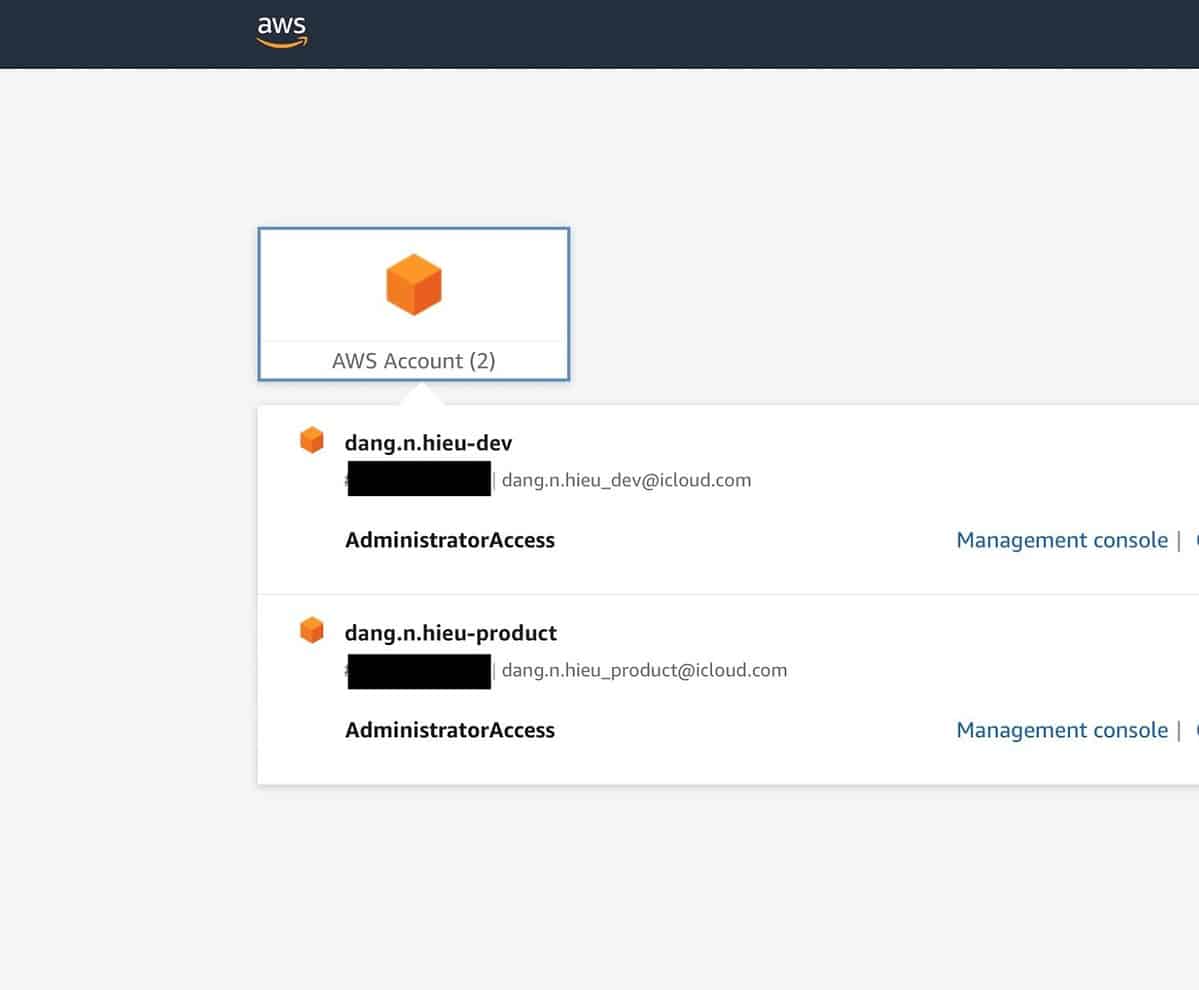Click the large orange cube above AWS Account (2)
The height and width of the screenshot is (990, 1199).
click(x=413, y=283)
